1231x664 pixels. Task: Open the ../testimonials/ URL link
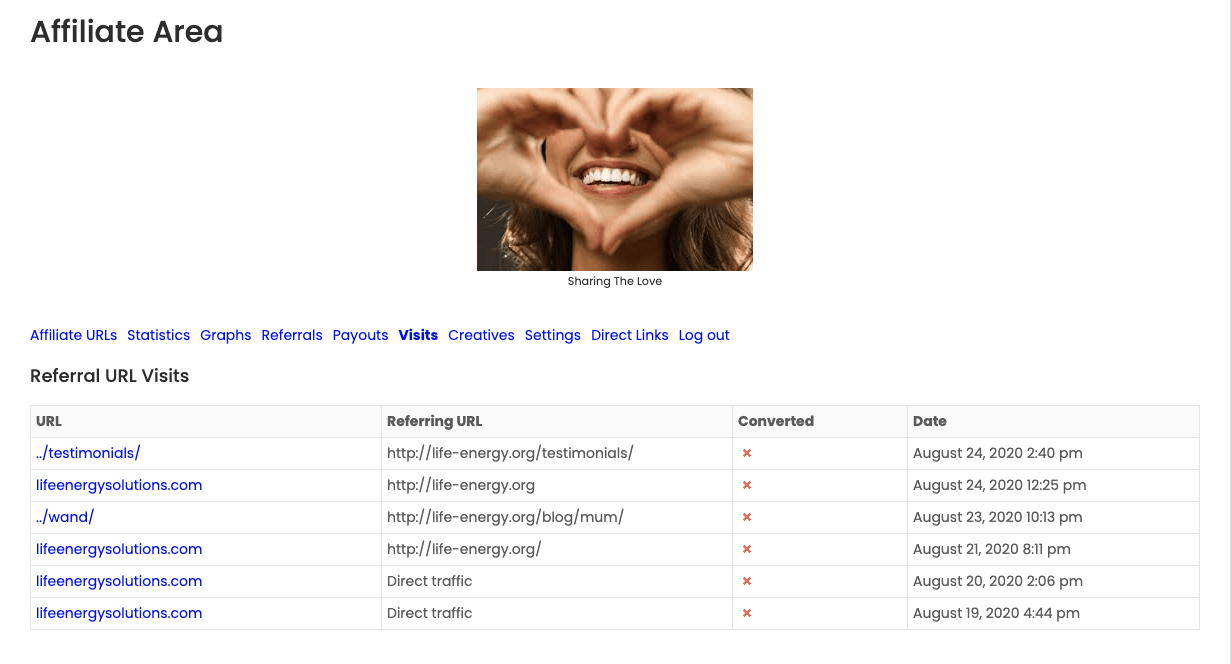point(88,453)
